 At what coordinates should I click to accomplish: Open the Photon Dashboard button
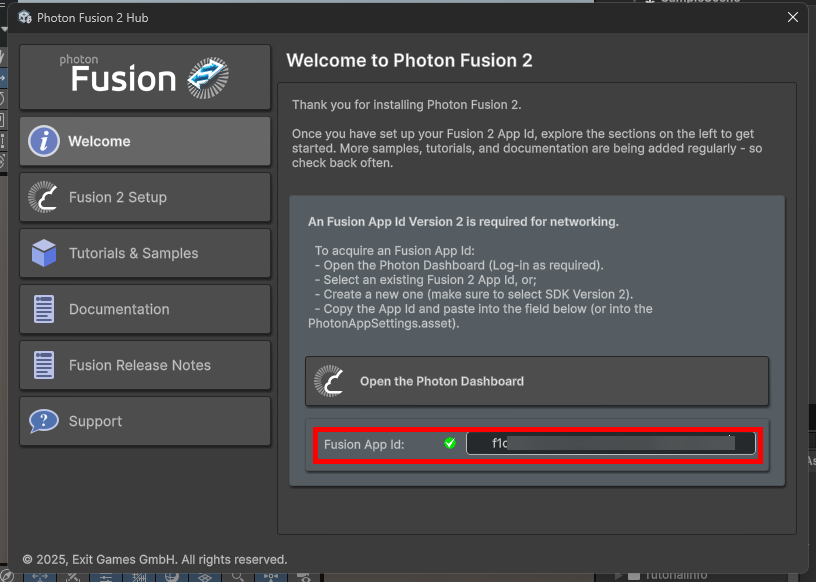tap(537, 381)
